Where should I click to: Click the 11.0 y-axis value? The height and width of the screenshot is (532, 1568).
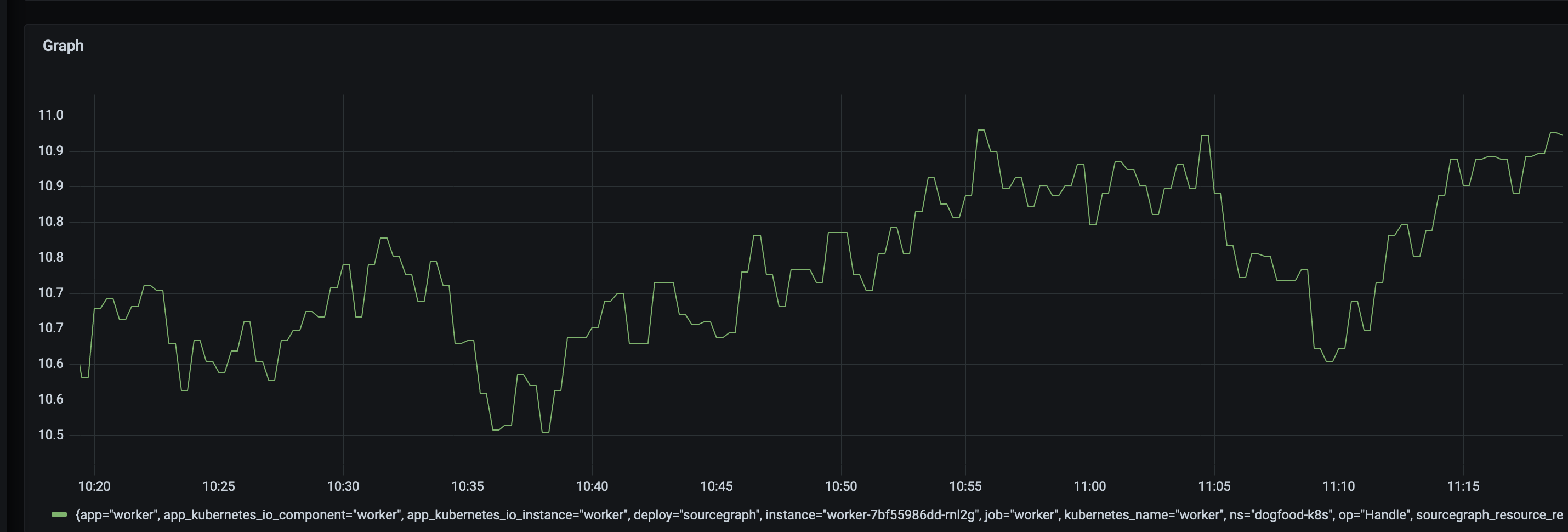(x=50, y=115)
